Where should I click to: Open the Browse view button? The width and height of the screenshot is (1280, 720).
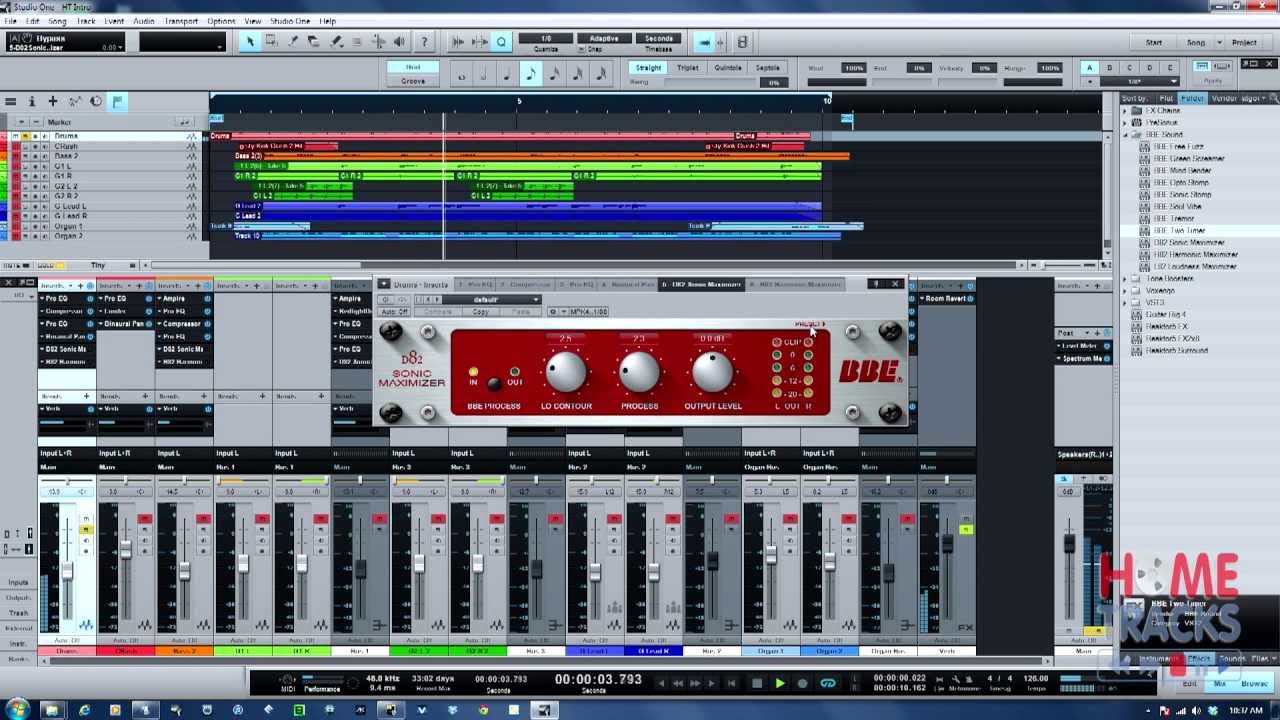pos(1254,684)
